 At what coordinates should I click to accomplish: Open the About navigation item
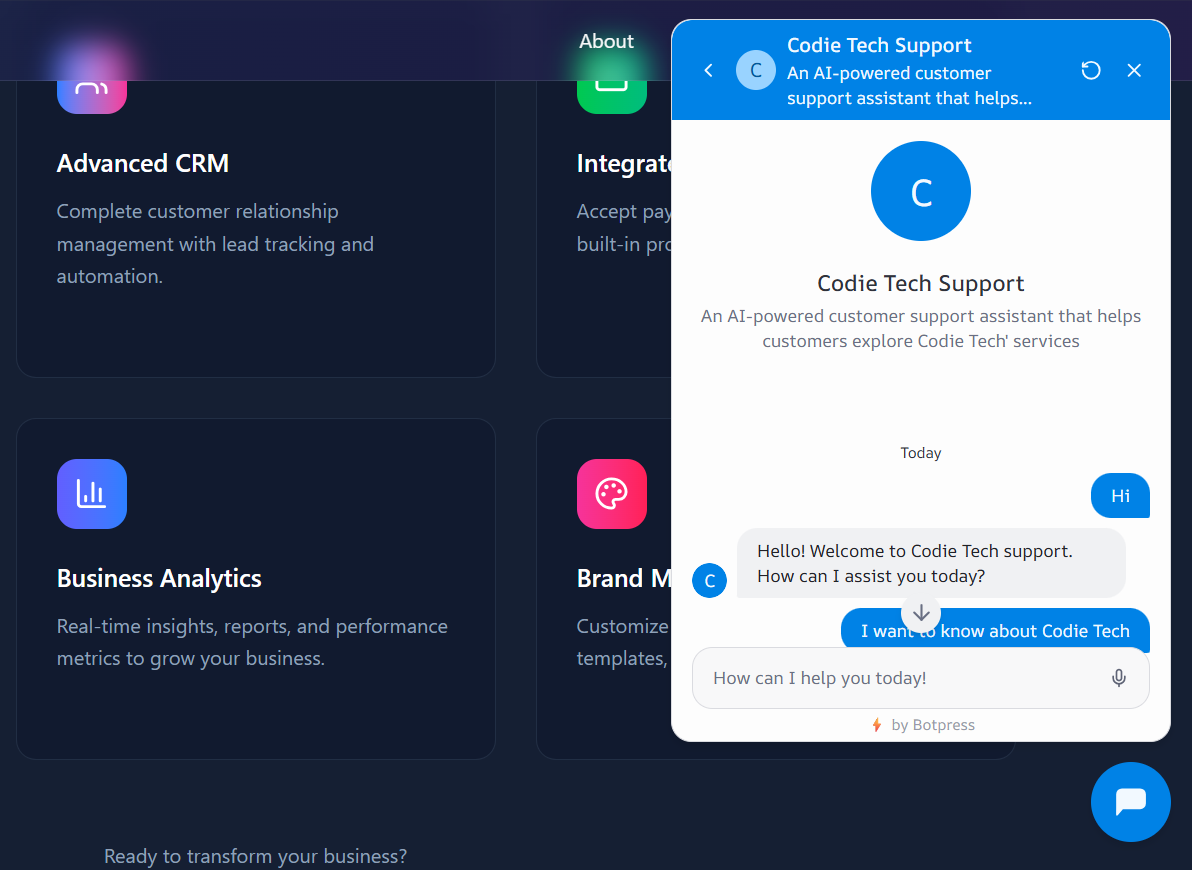[x=606, y=41]
